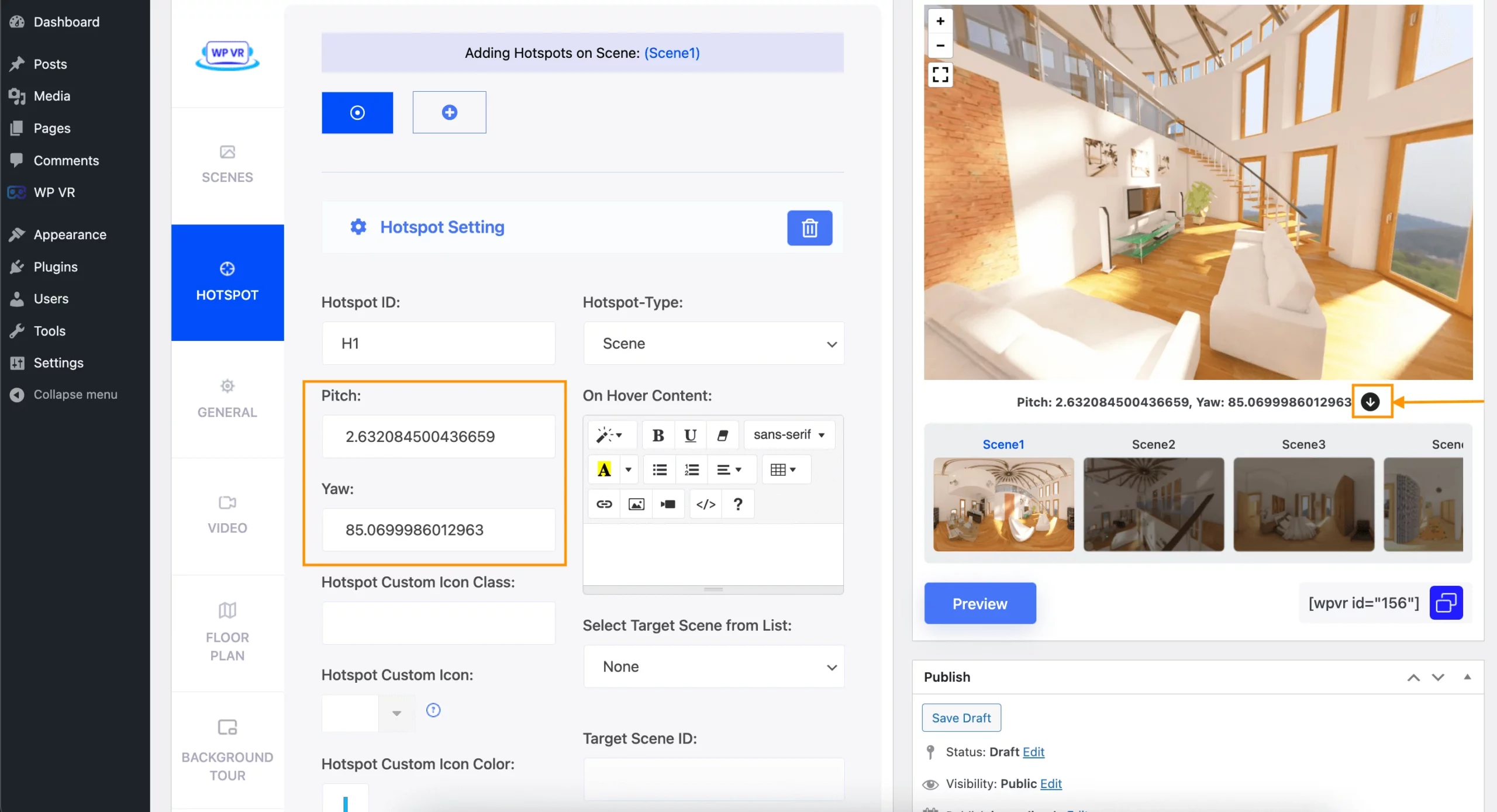
Task: Click the Save Draft button
Action: (x=961, y=717)
